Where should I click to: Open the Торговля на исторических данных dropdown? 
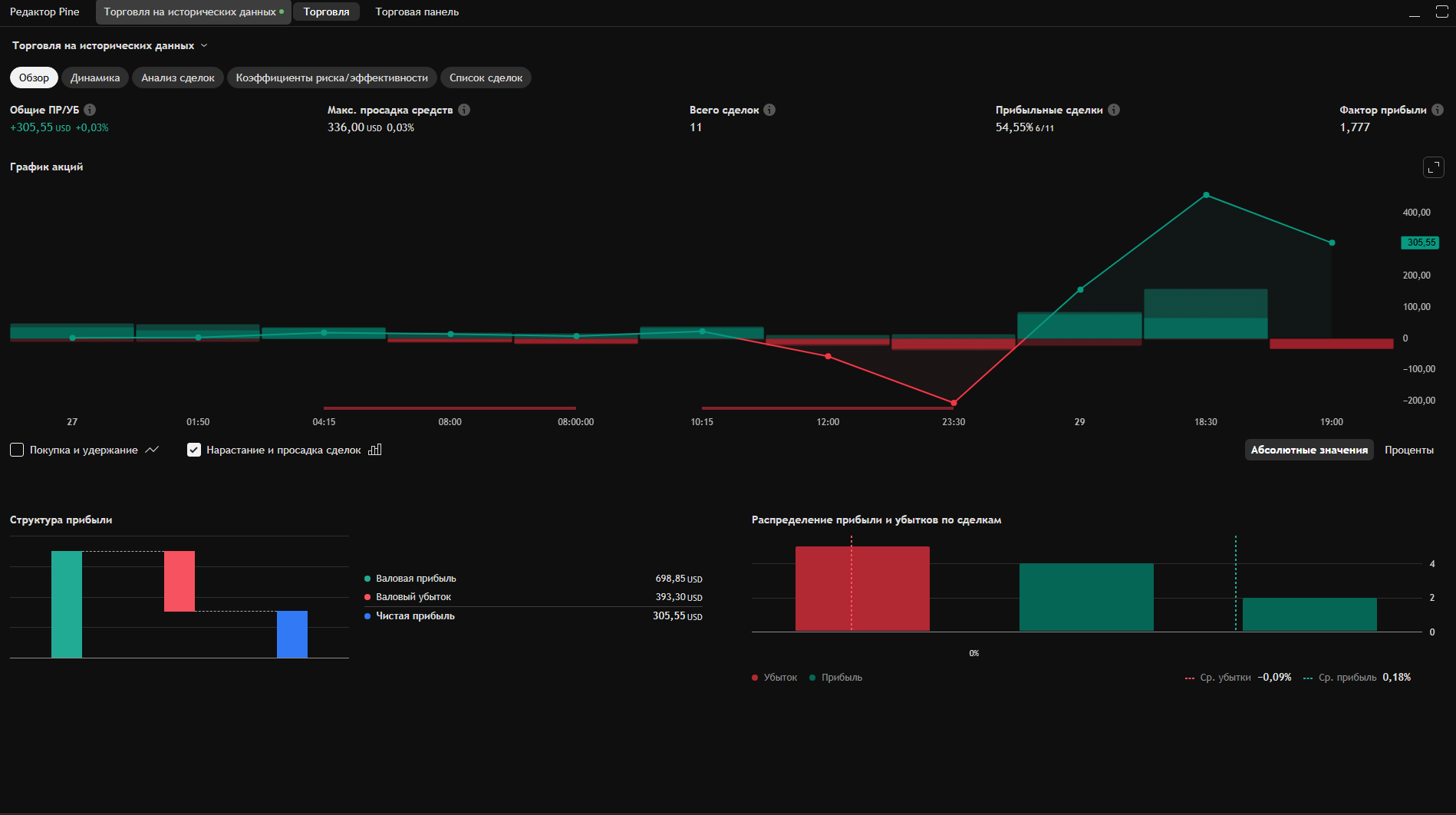point(110,45)
